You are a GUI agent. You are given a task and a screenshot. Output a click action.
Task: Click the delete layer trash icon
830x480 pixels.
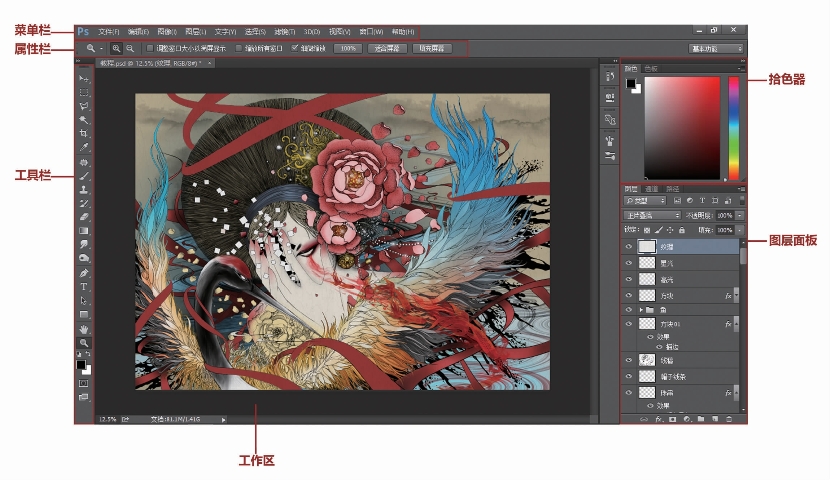729,419
